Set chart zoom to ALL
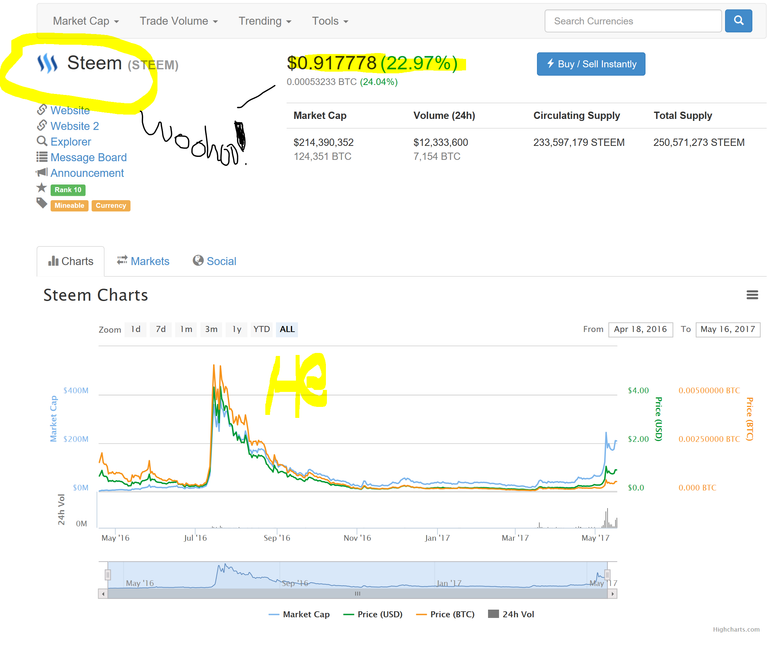The height and width of the screenshot is (647, 768). pyautogui.click(x=287, y=329)
